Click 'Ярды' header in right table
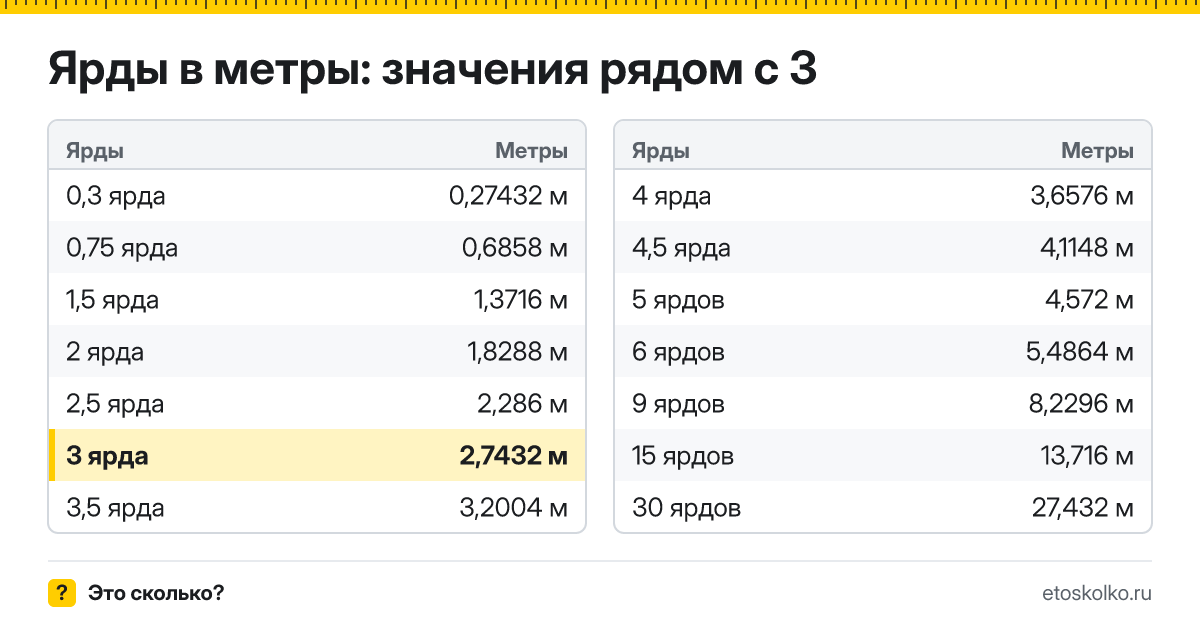 click(661, 152)
